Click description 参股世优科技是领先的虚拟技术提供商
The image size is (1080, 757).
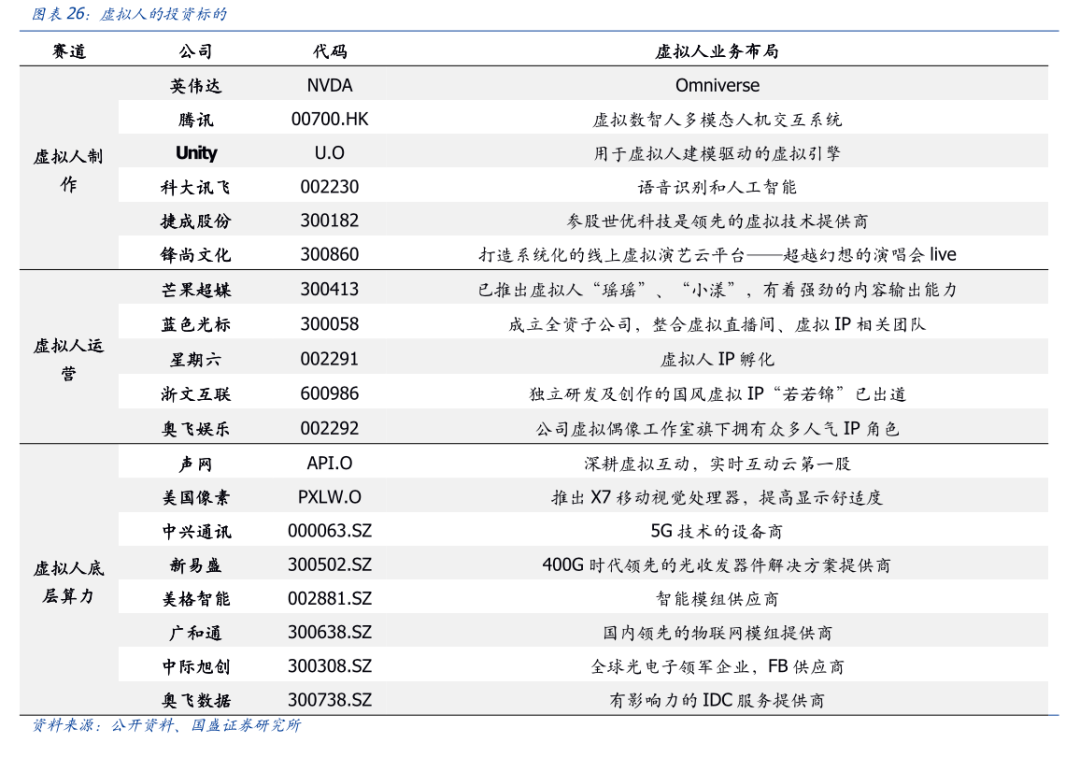[x=717, y=221]
